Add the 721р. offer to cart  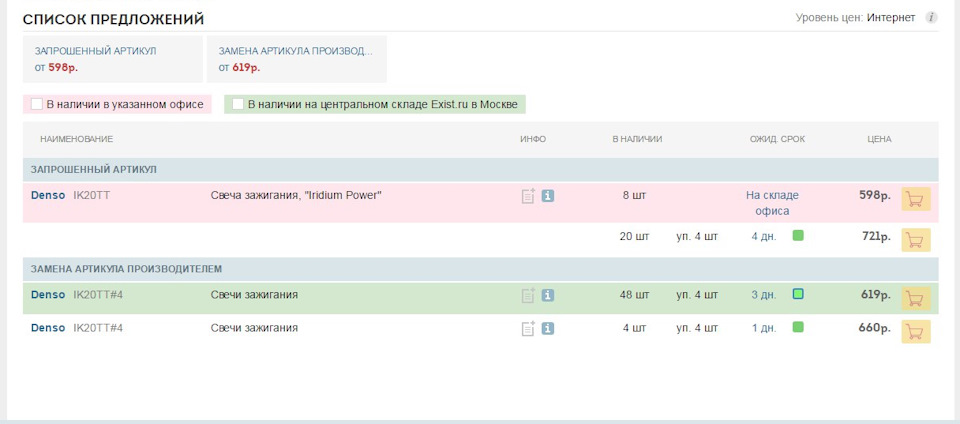(915, 240)
